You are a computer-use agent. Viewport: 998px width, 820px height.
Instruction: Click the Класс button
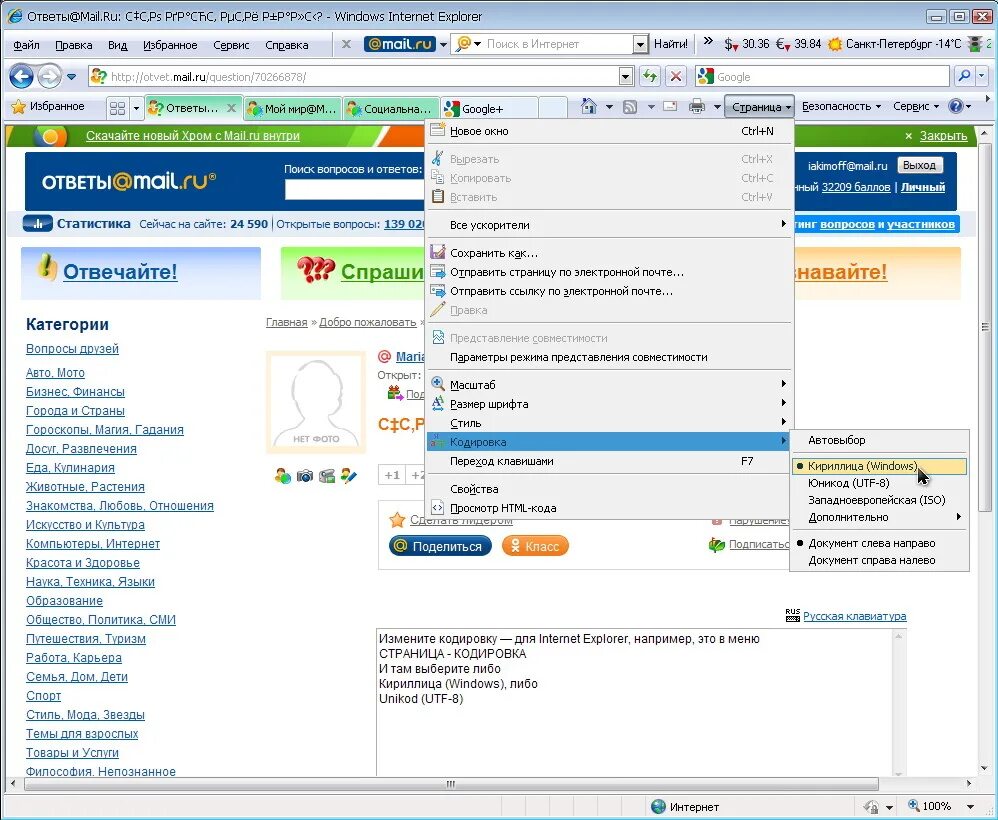click(x=535, y=546)
